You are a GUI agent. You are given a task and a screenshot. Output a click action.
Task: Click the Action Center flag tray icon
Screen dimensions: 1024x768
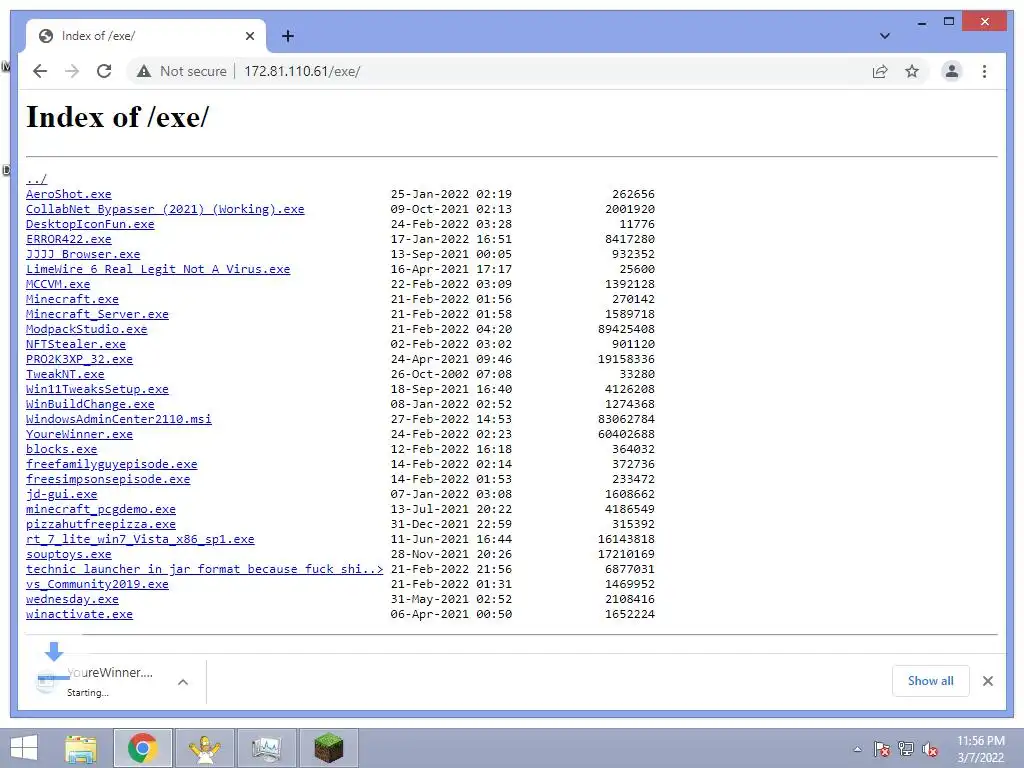click(x=881, y=749)
